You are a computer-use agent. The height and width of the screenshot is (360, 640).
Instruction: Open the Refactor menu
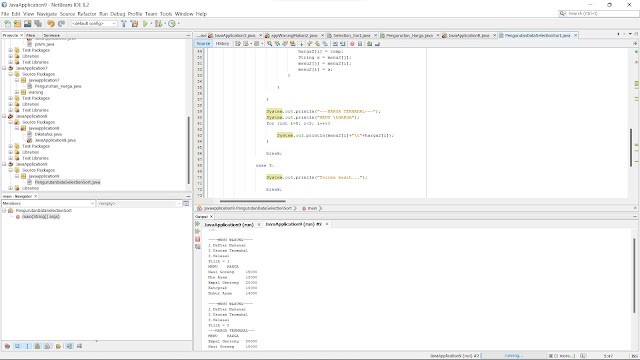[87, 14]
